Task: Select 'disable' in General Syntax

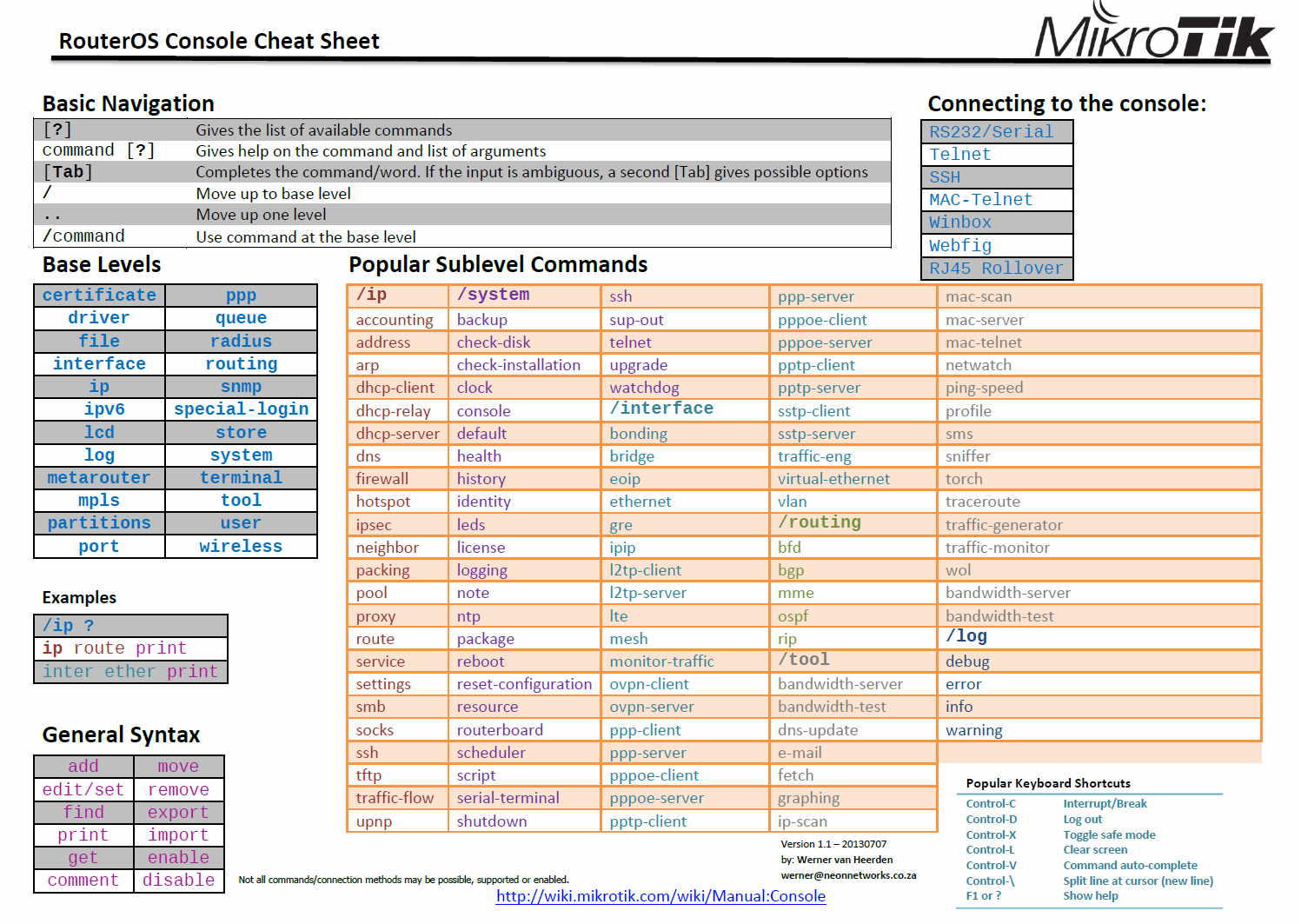Action: click(x=178, y=880)
